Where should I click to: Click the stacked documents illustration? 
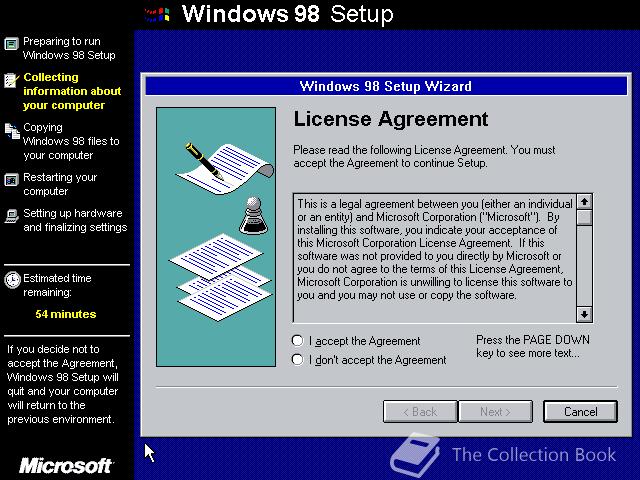(x=220, y=277)
